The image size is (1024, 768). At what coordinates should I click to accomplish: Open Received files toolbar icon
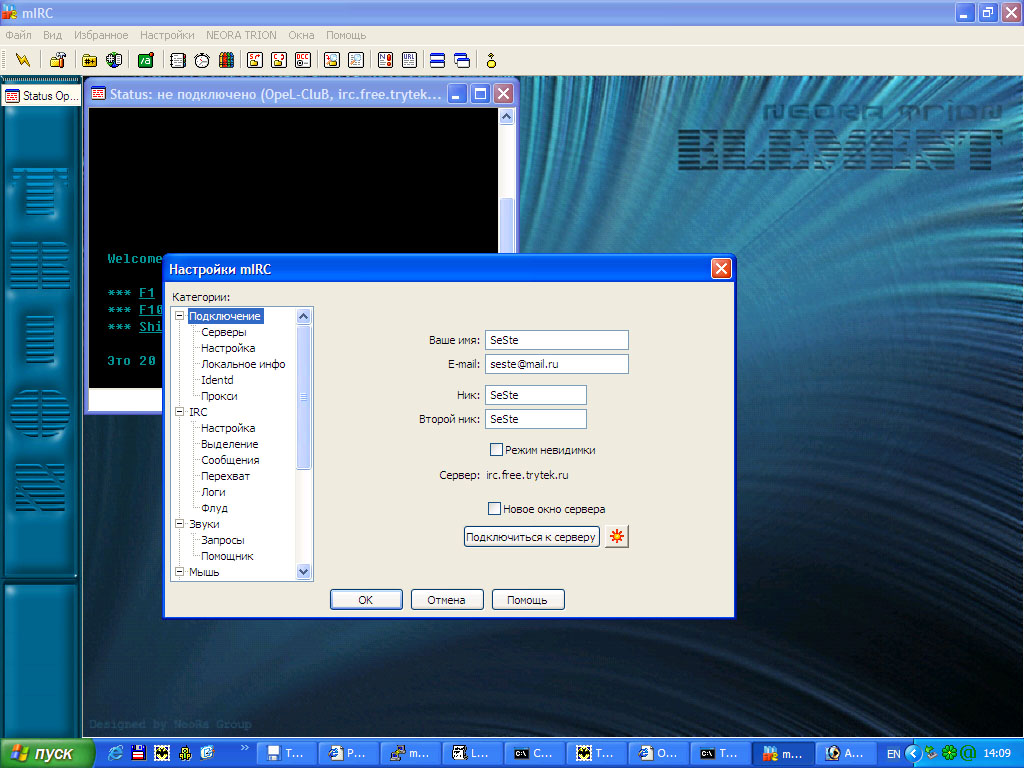[x=332, y=60]
